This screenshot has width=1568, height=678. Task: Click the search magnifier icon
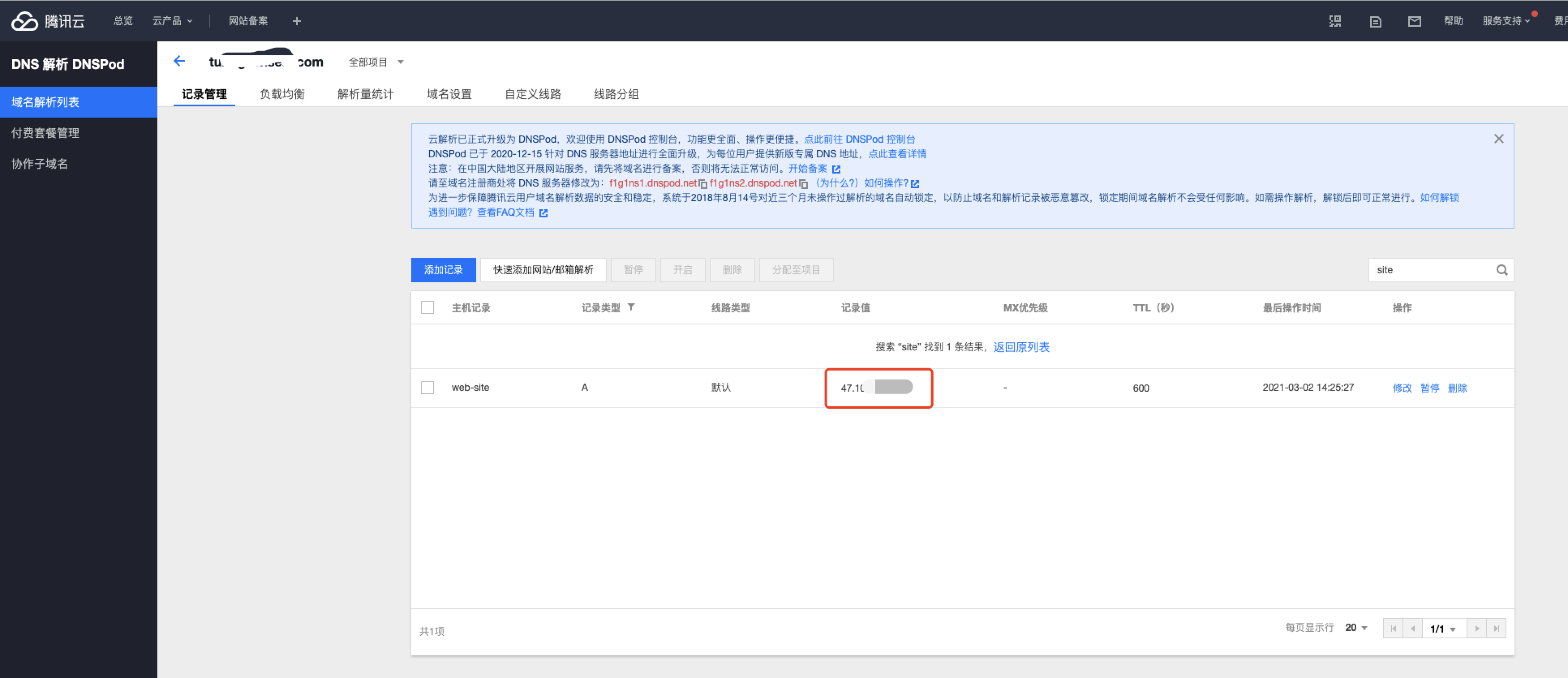pos(1501,270)
